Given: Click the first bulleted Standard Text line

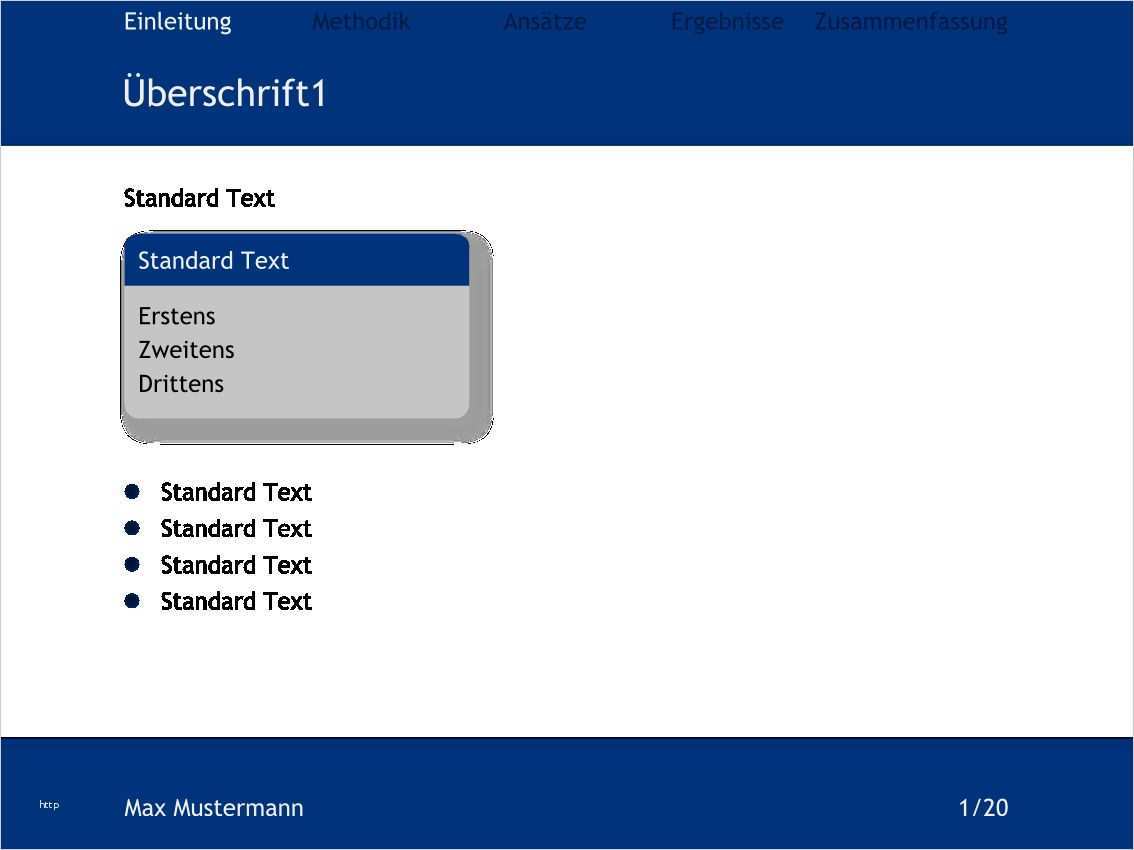Looking at the screenshot, I should click(236, 492).
